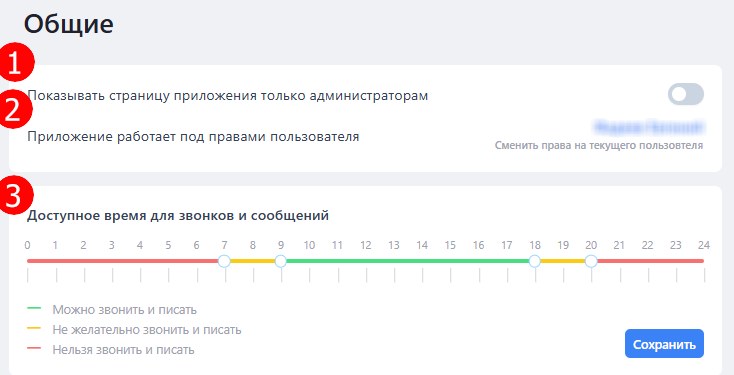
Task: Click the red segment at hour 22
Action: pos(648,261)
